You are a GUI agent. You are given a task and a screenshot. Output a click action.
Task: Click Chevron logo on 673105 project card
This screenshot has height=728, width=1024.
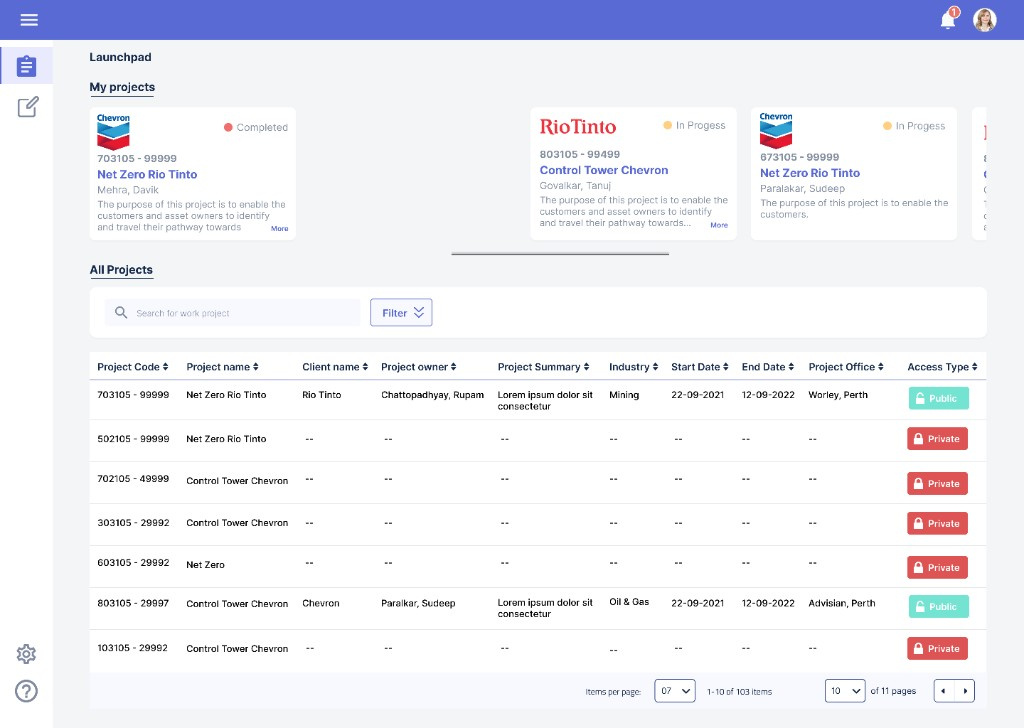[x=776, y=130]
